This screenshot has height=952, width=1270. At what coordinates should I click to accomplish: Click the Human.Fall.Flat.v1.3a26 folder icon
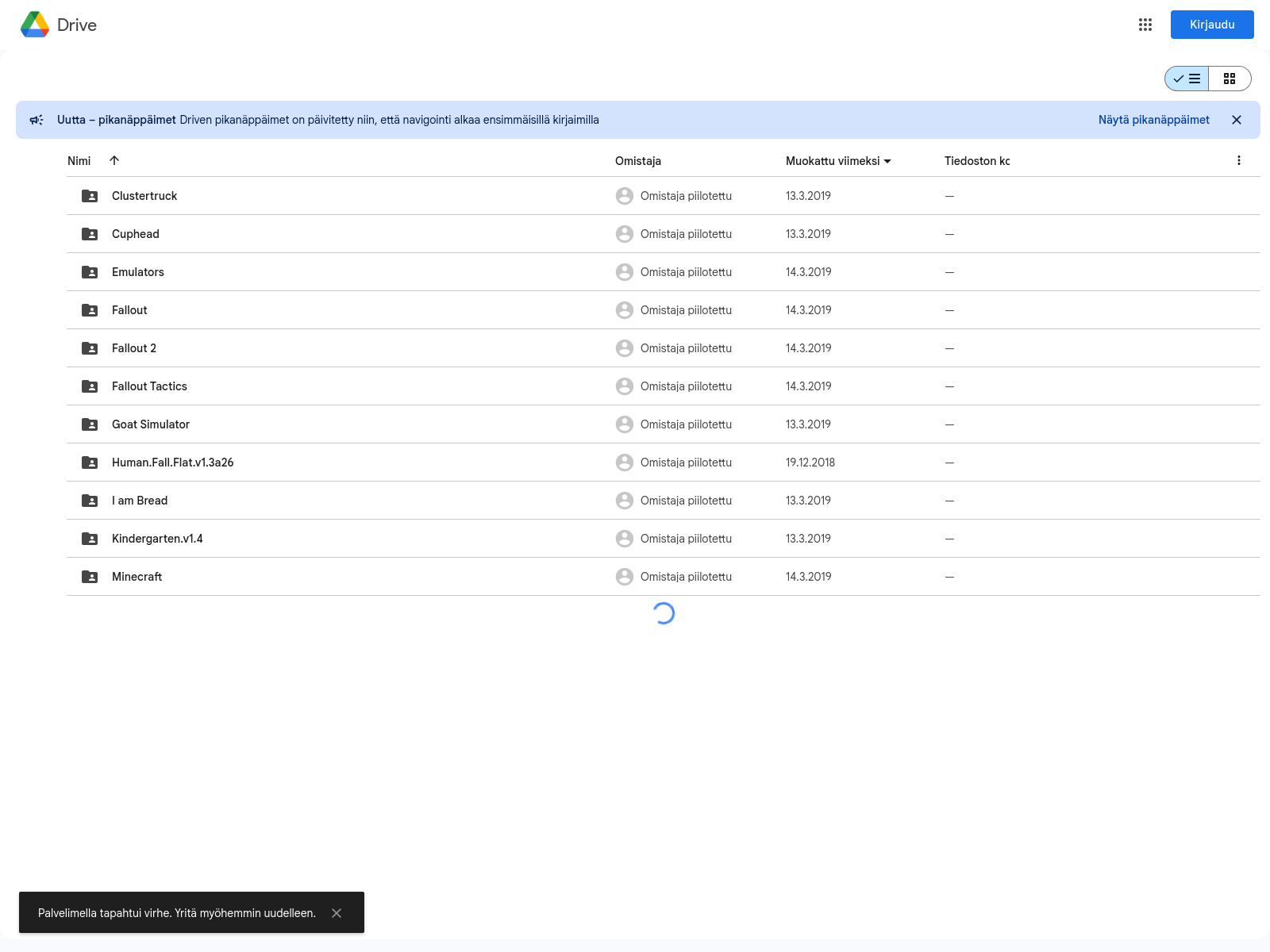[90, 463]
